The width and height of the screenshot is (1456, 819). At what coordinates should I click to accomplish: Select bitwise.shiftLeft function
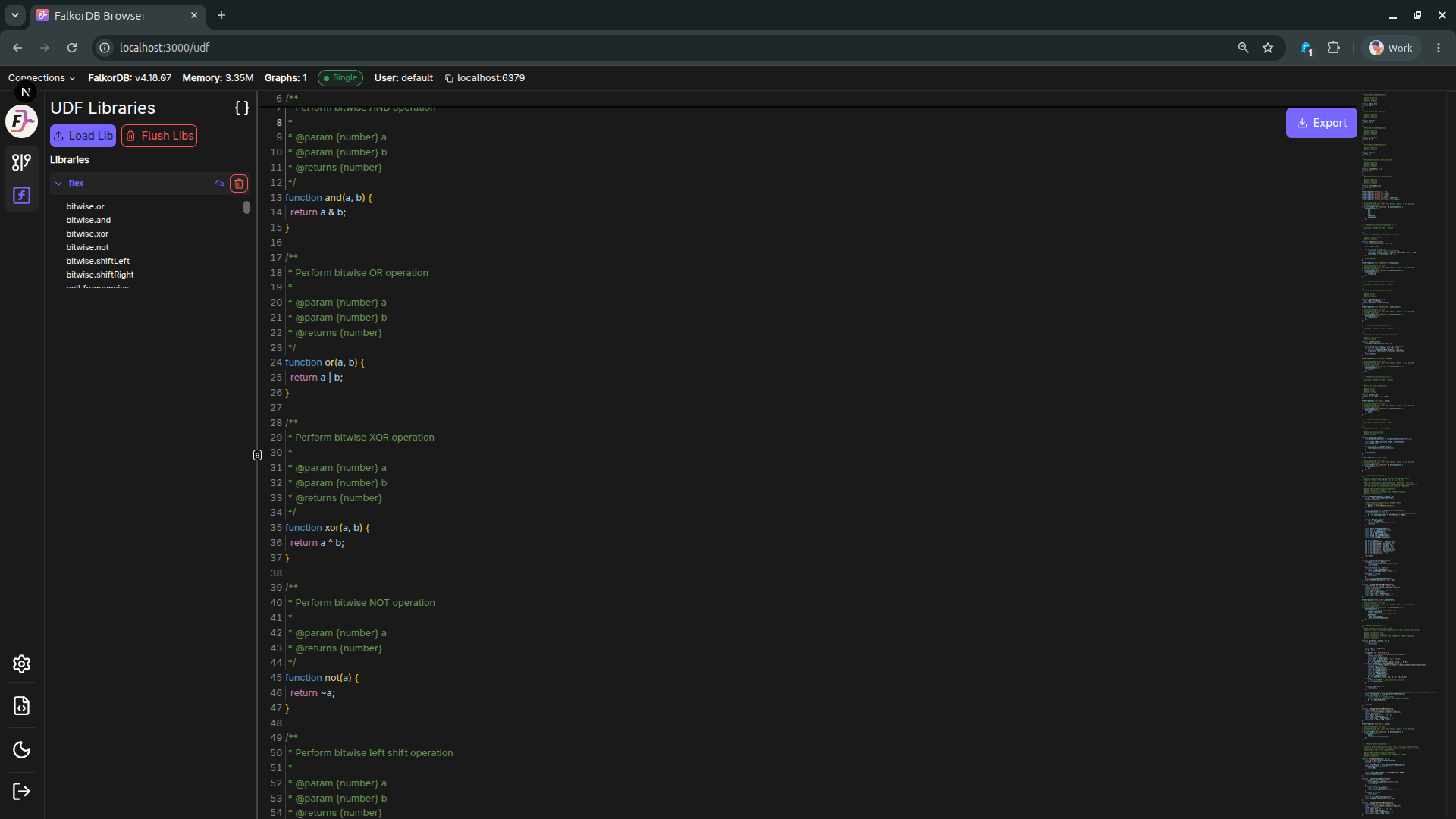click(x=98, y=261)
